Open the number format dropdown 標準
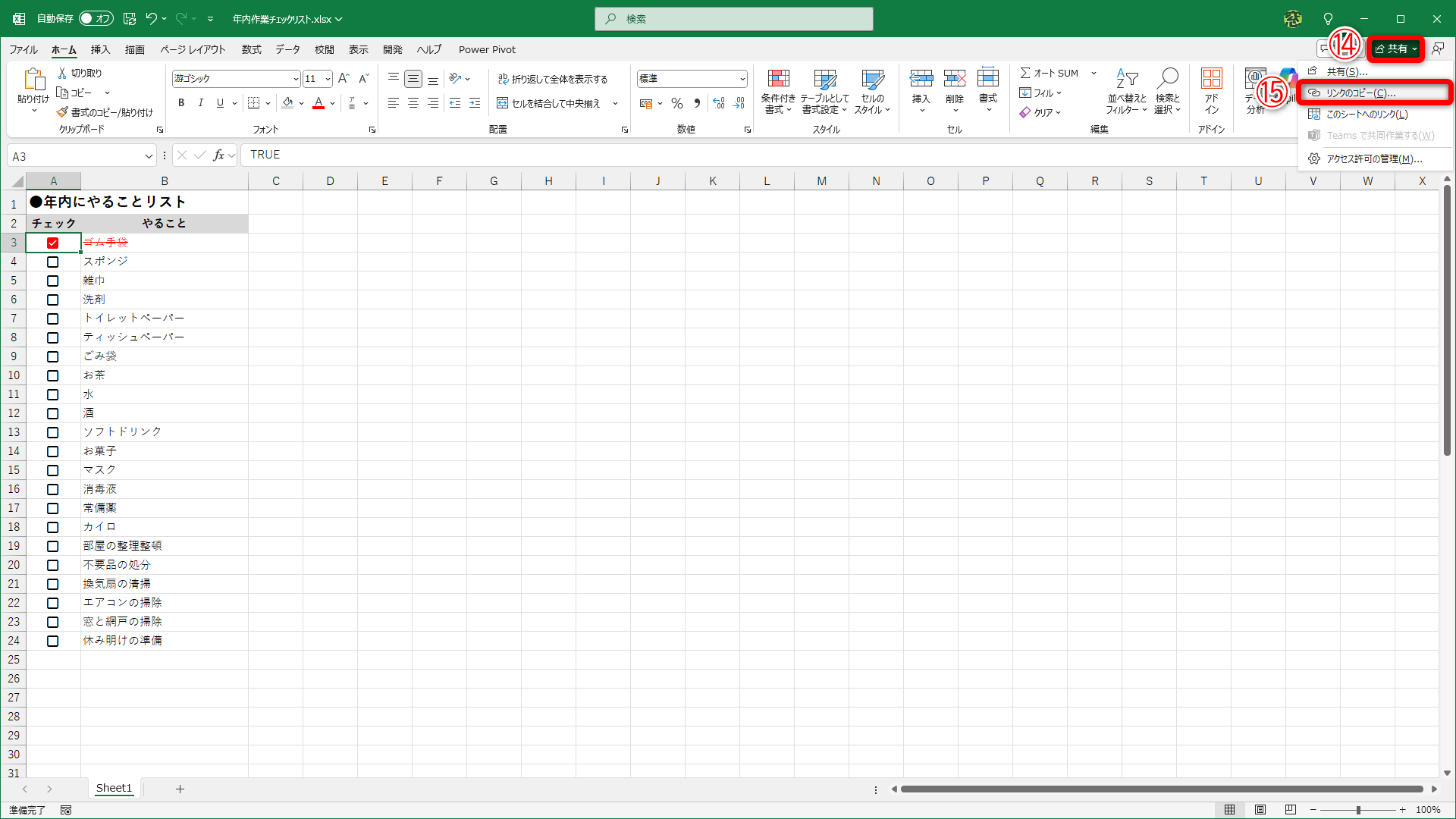 point(742,79)
